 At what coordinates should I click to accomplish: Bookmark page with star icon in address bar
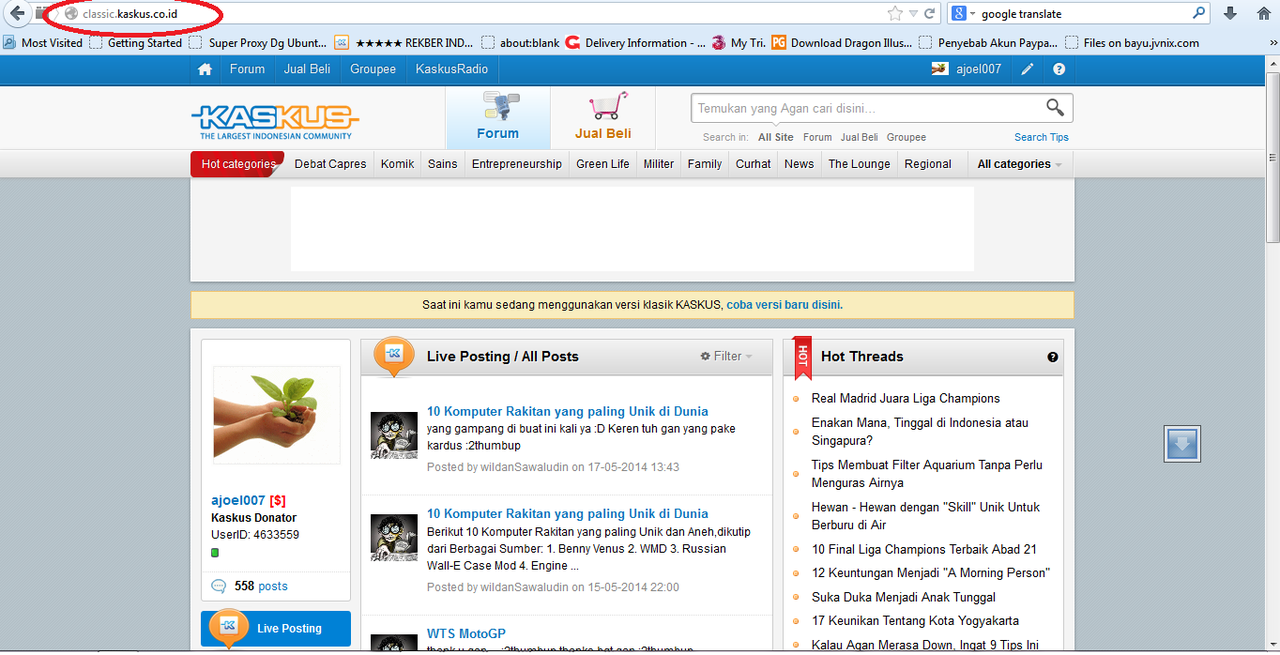tap(894, 14)
